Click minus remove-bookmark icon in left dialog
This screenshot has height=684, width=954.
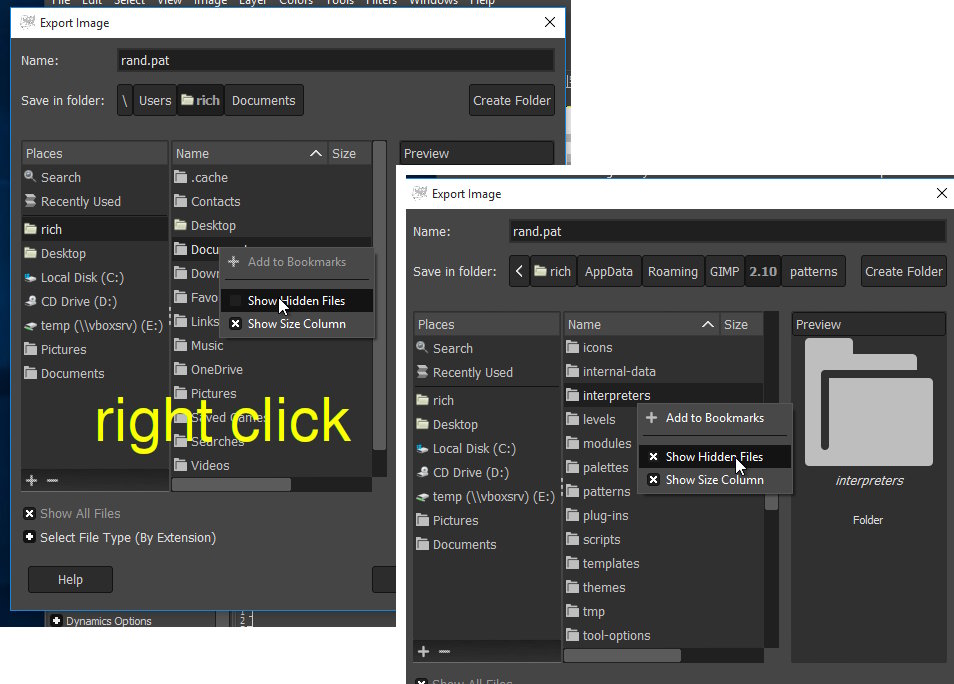coord(52,481)
